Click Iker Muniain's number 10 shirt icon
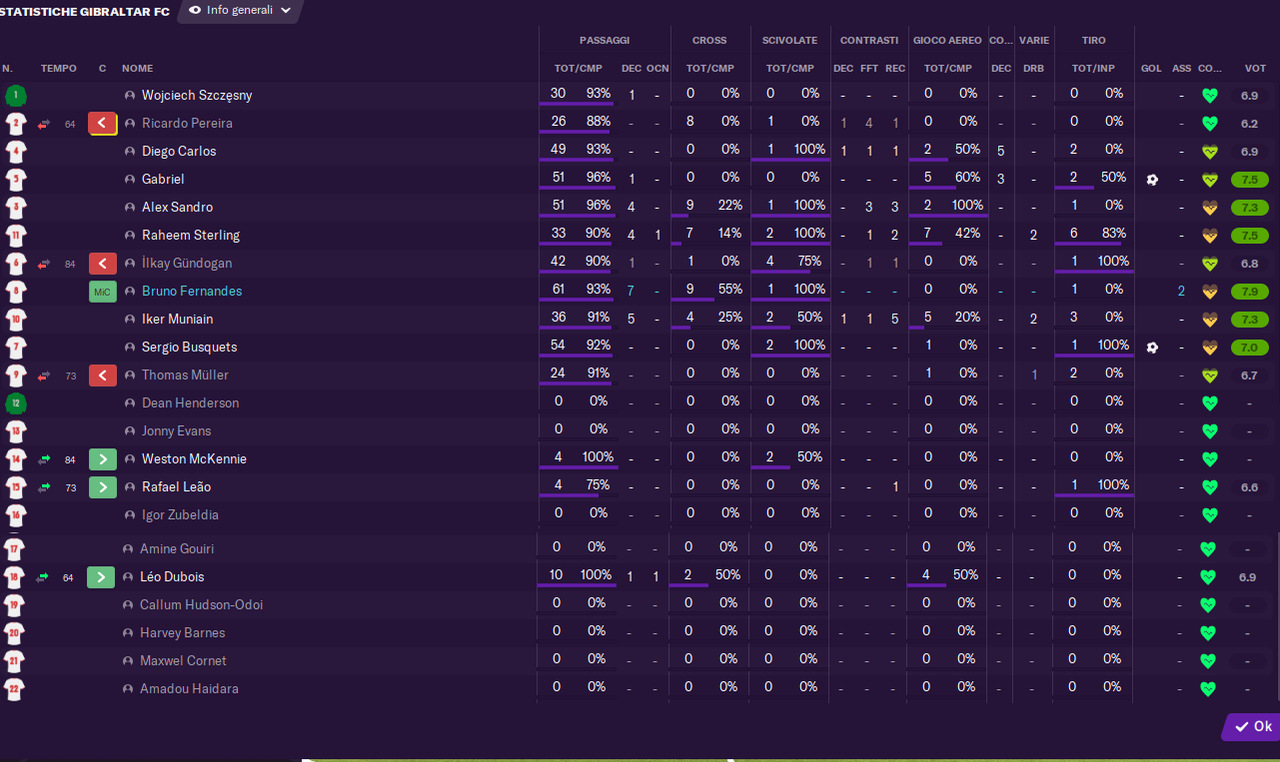 click(15, 320)
